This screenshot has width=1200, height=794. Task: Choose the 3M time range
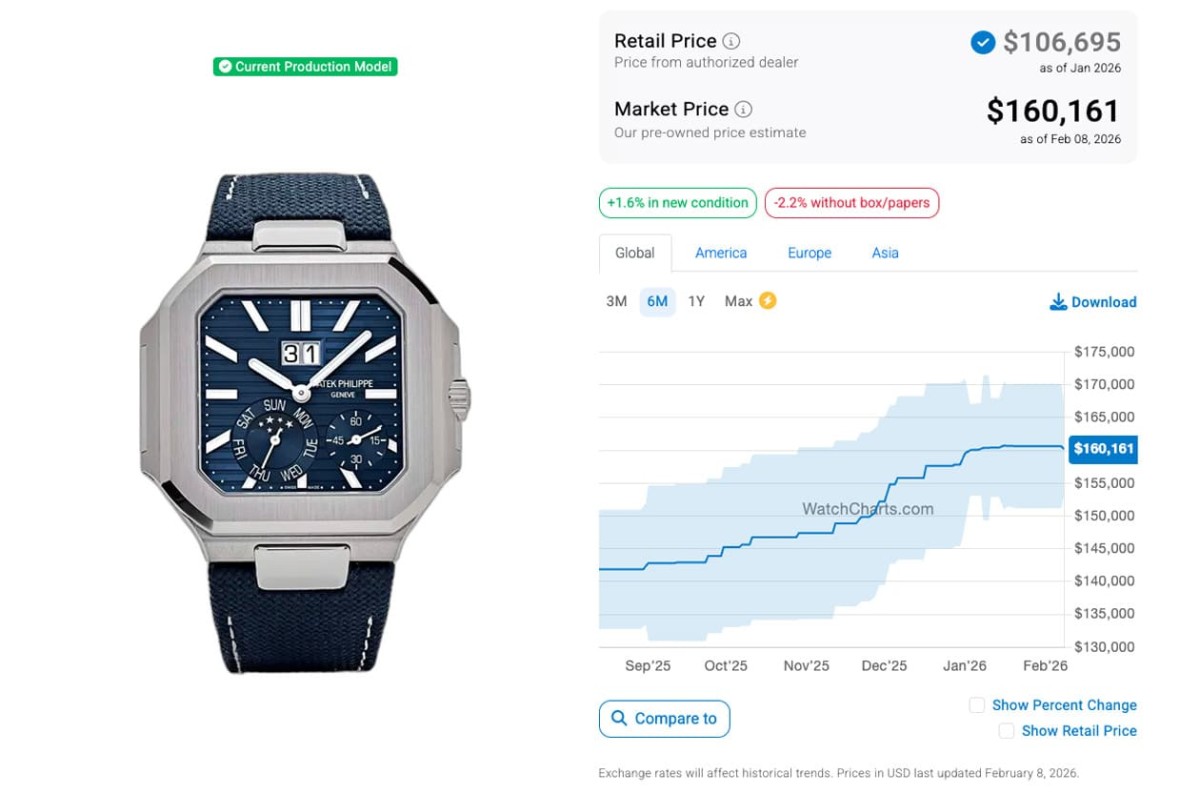[x=616, y=301]
